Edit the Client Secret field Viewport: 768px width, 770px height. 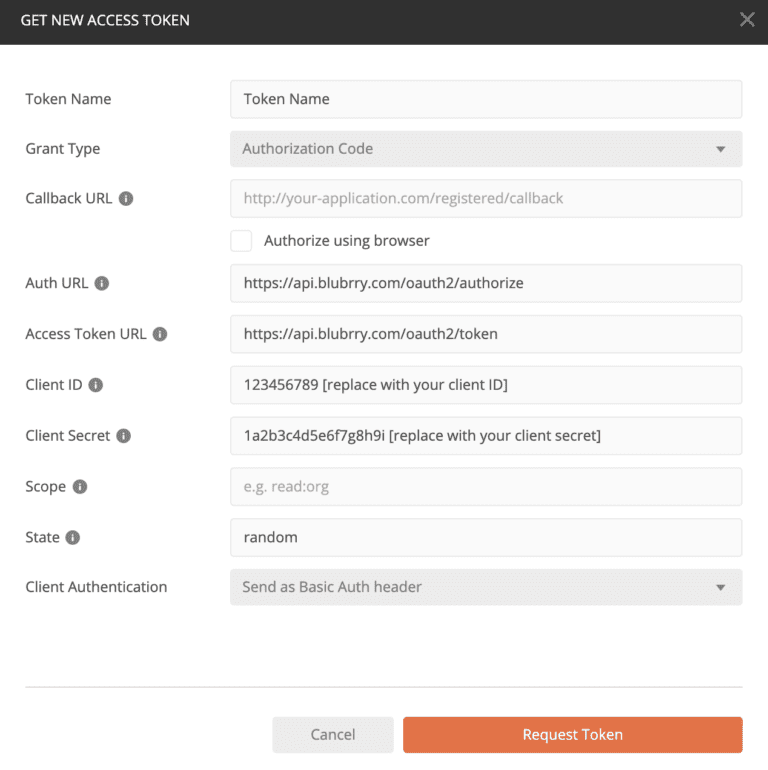pyautogui.click(x=486, y=436)
